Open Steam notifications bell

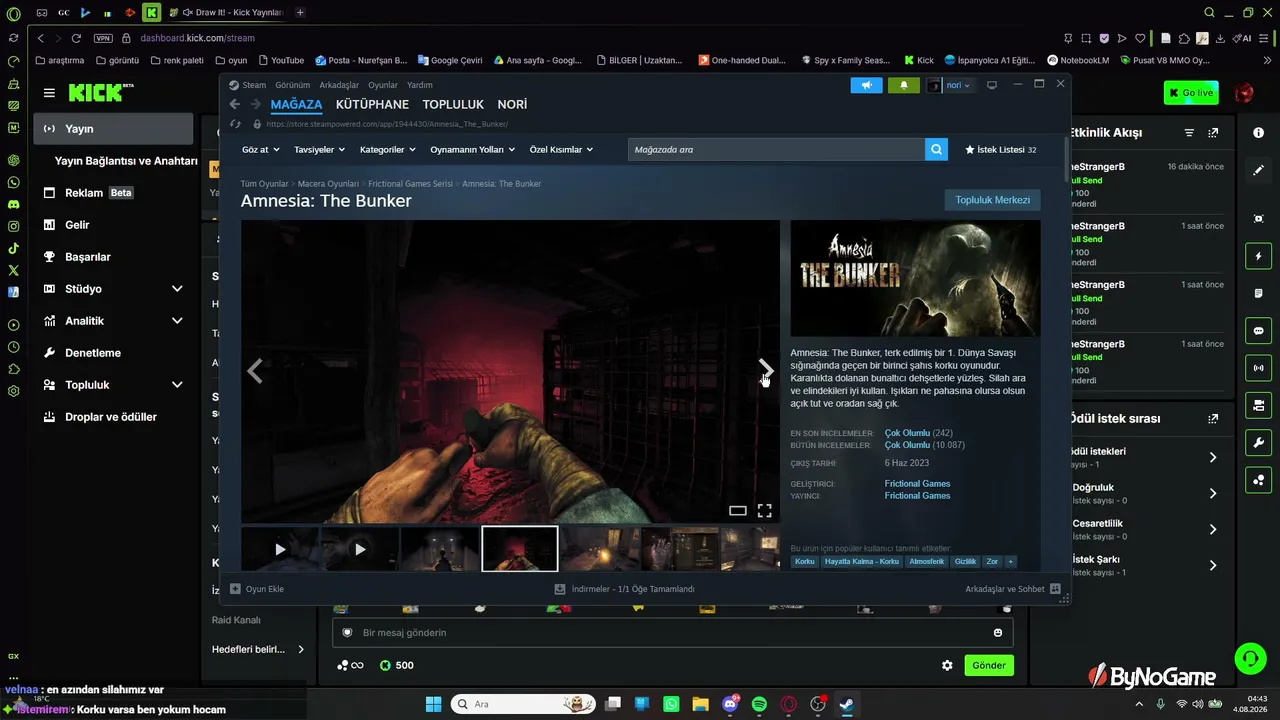[904, 85]
